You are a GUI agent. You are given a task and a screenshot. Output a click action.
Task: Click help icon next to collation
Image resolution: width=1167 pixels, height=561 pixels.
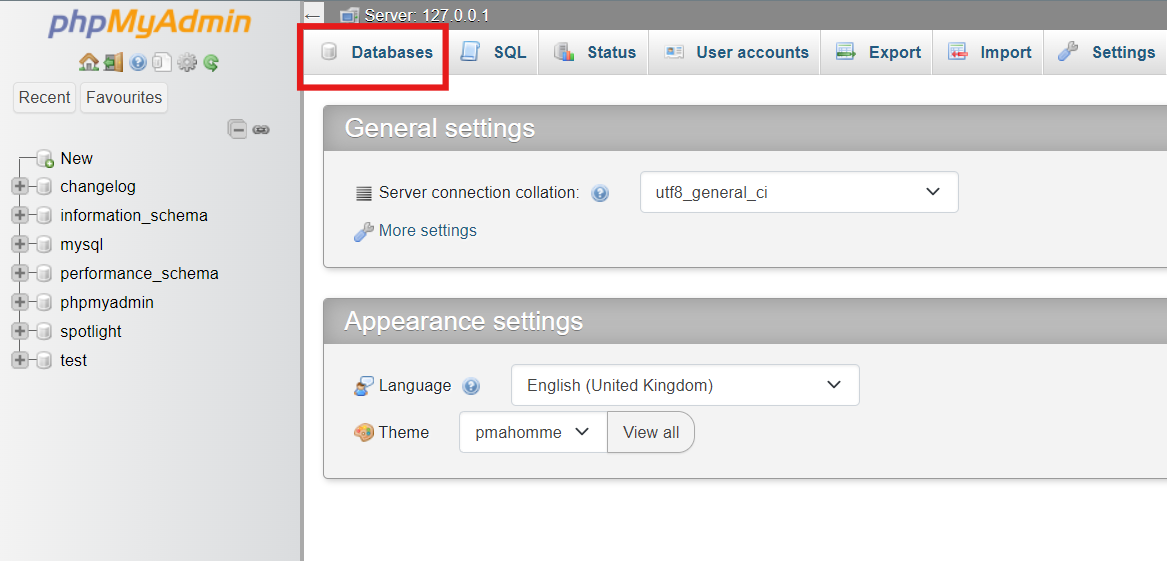pyautogui.click(x=600, y=193)
